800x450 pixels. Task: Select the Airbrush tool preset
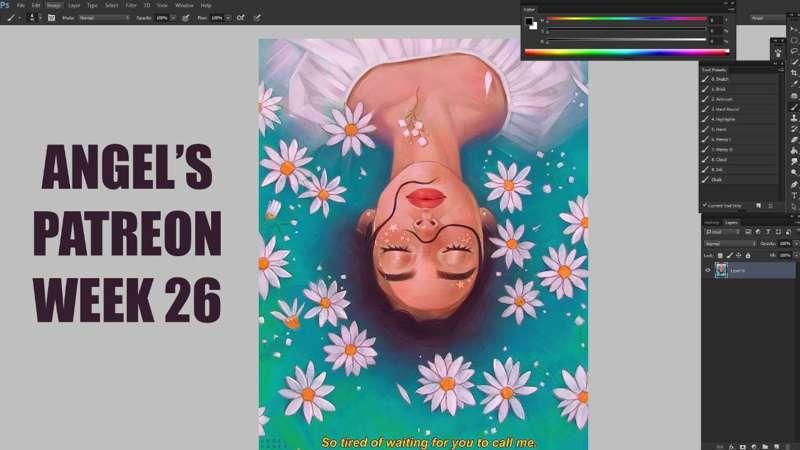pyautogui.click(x=740, y=99)
